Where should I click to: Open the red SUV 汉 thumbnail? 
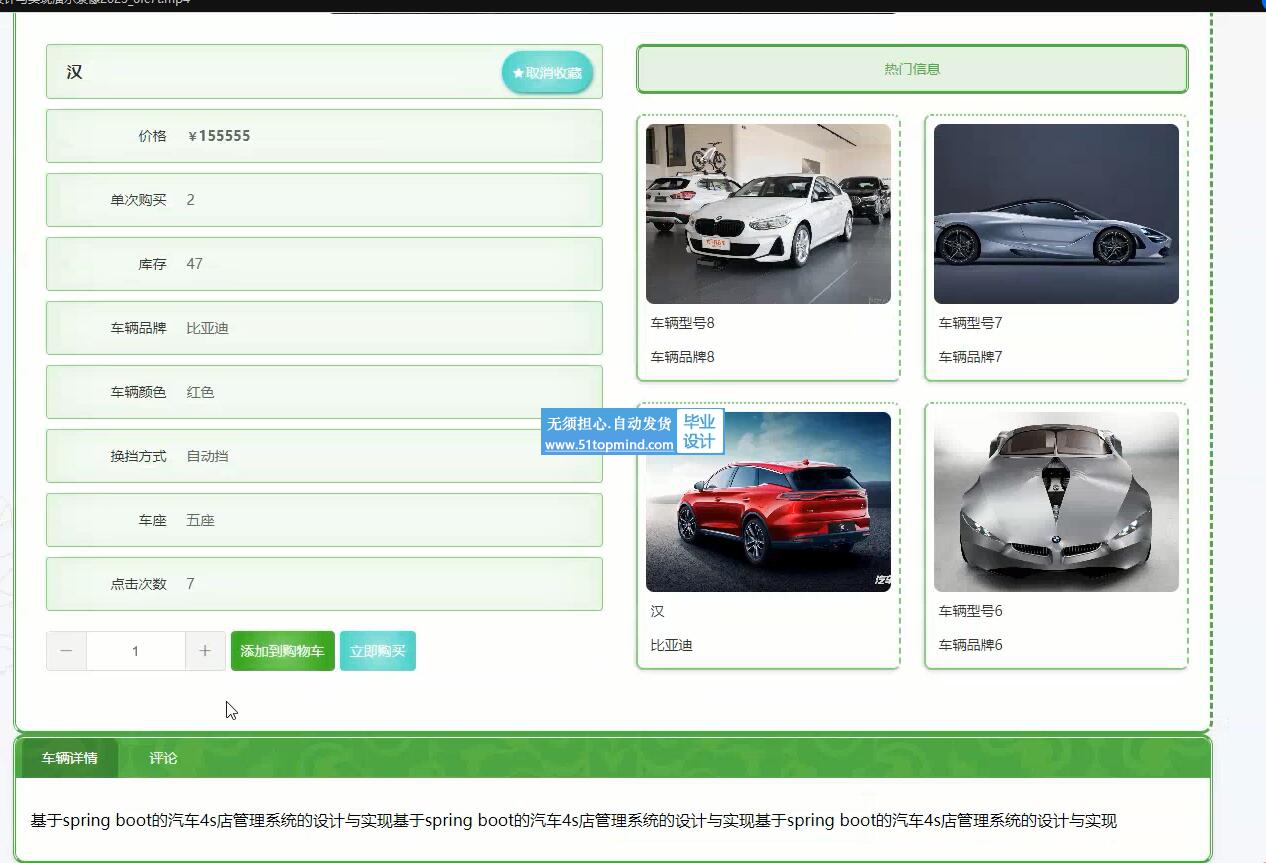[768, 502]
